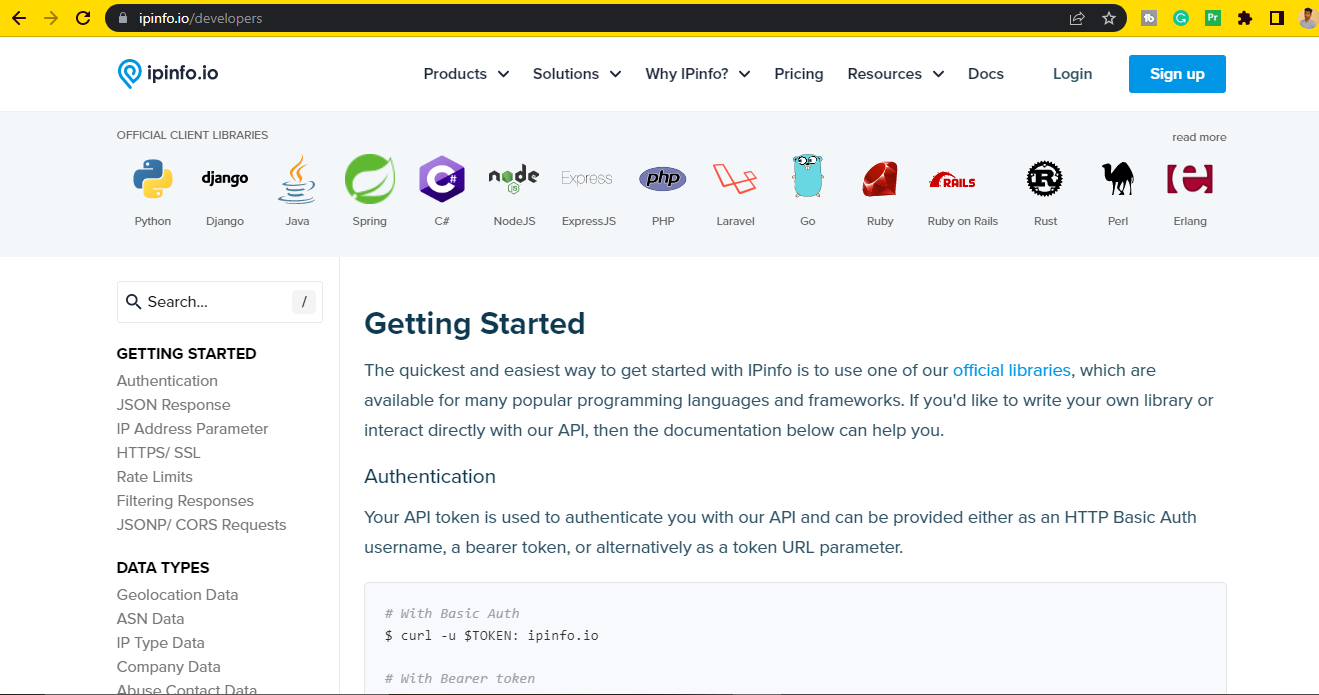The width and height of the screenshot is (1319, 695).
Task: Click the green Pr extension icon
Action: [1213, 18]
